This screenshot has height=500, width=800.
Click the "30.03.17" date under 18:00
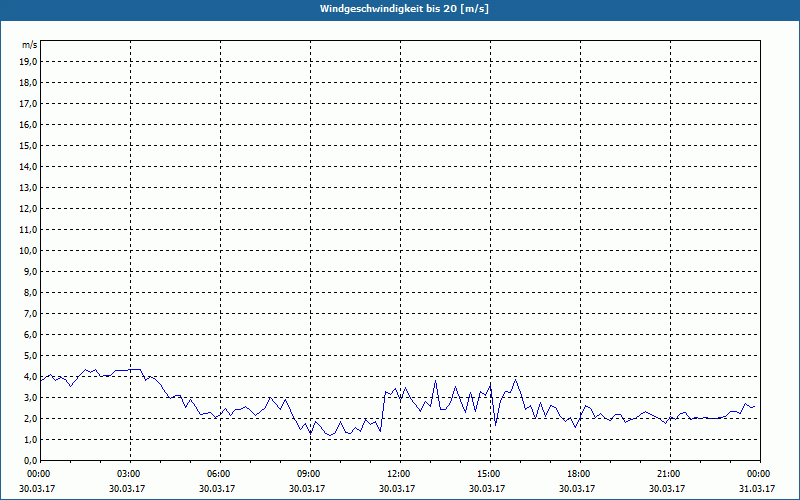click(577, 488)
